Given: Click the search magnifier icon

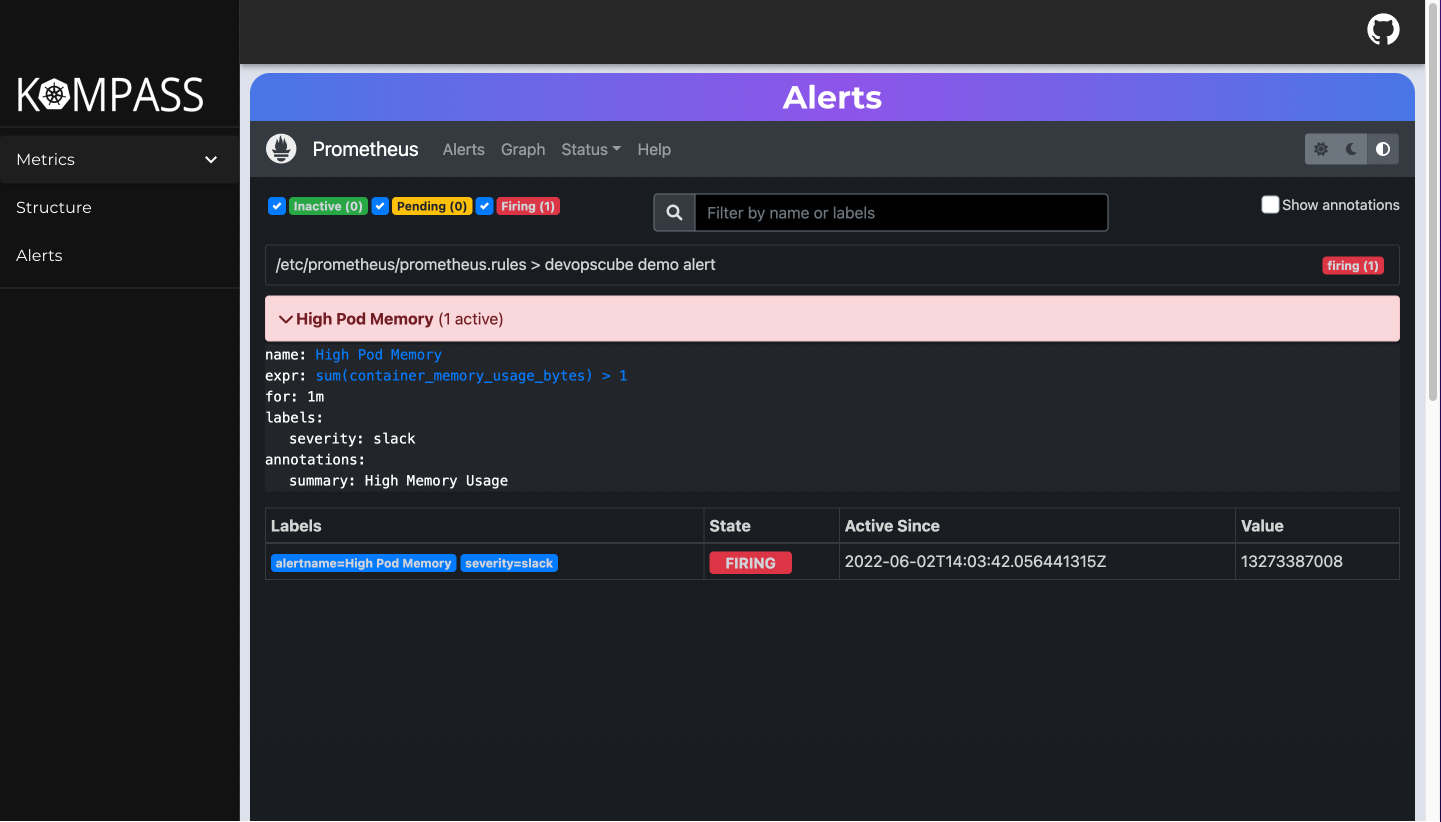Looking at the screenshot, I should click(675, 213).
